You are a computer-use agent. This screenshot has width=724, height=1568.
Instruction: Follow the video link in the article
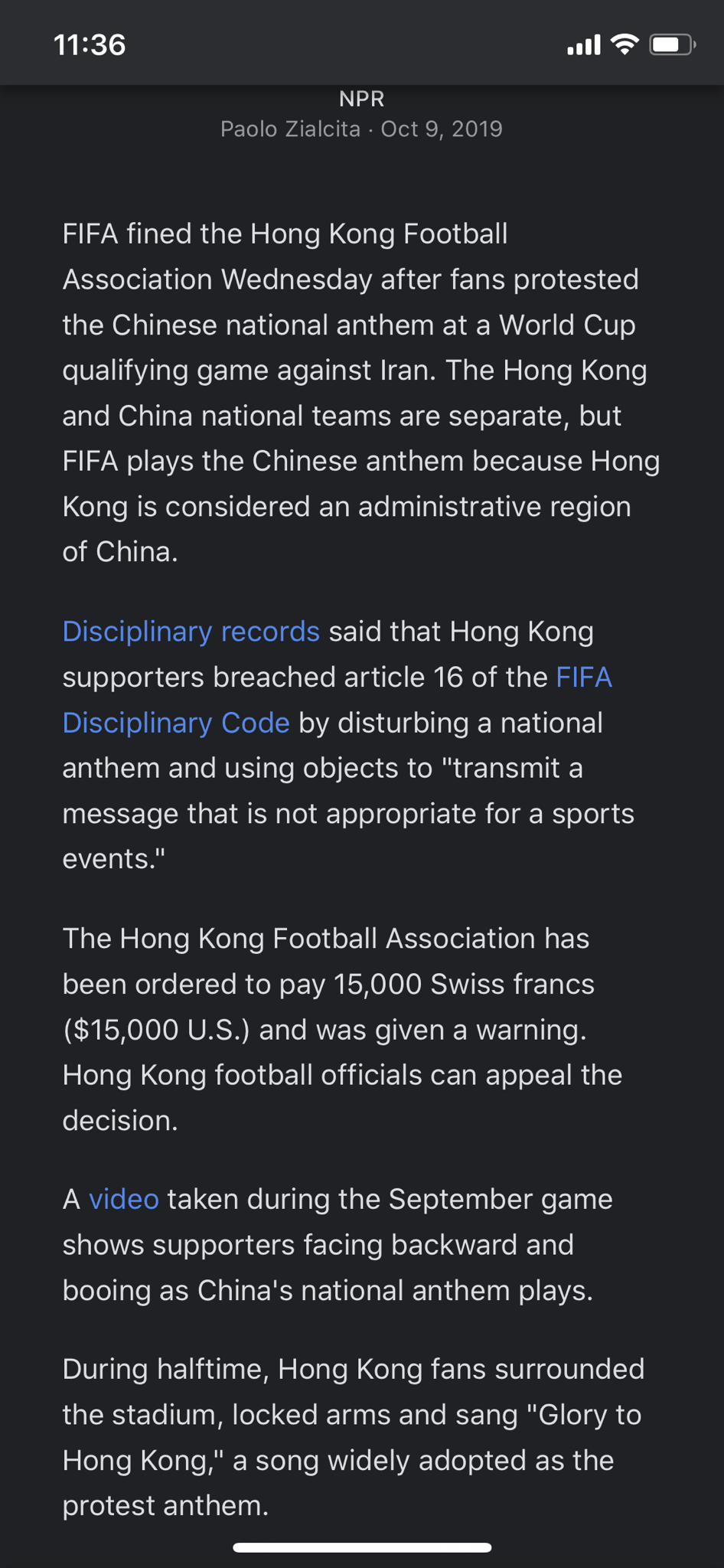[124, 1199]
